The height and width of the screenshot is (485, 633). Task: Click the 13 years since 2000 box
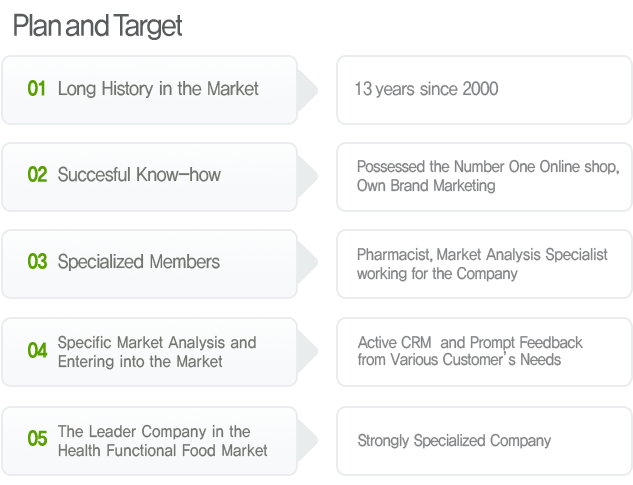(484, 90)
